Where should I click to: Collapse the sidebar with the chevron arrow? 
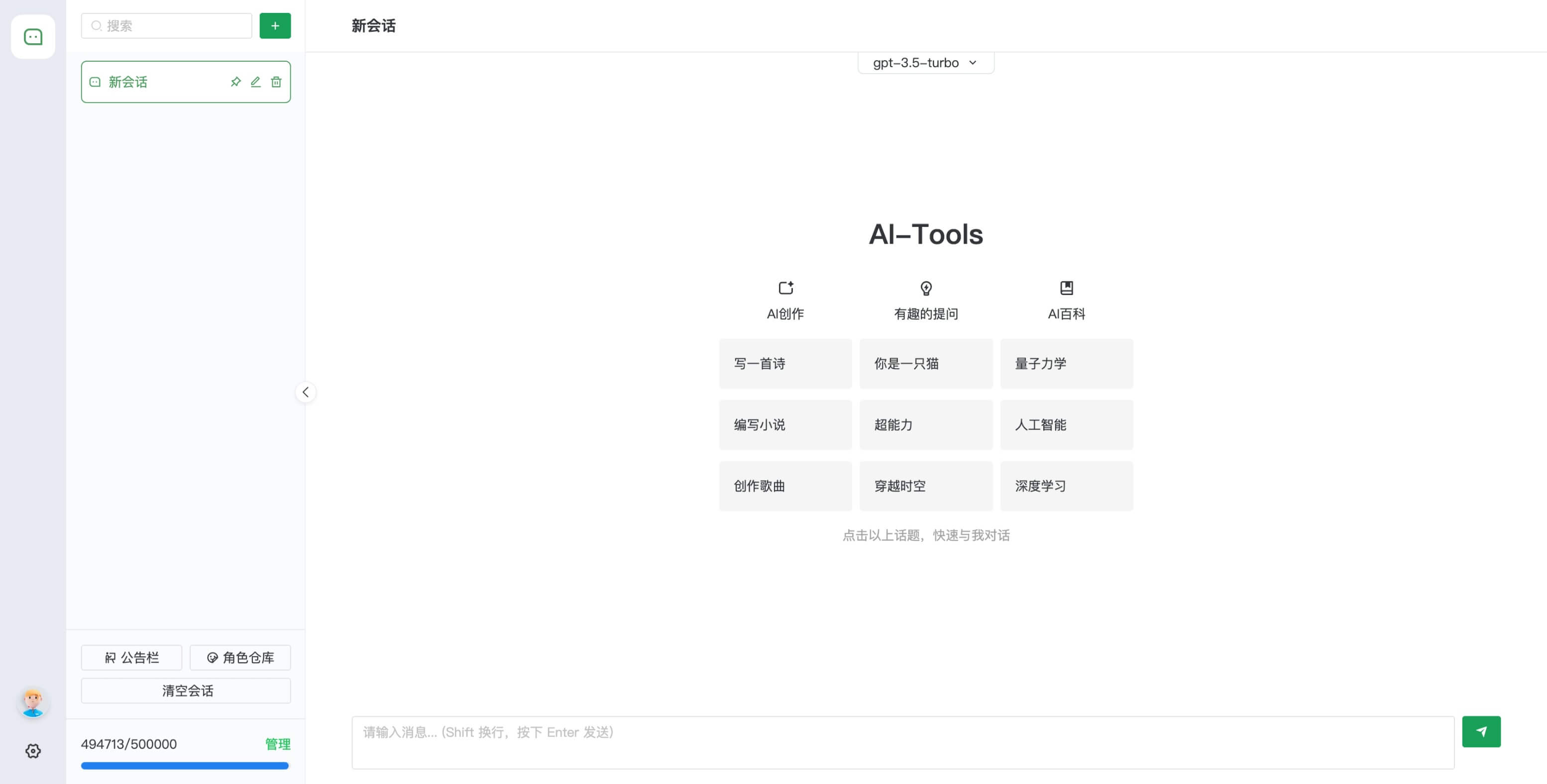point(306,392)
